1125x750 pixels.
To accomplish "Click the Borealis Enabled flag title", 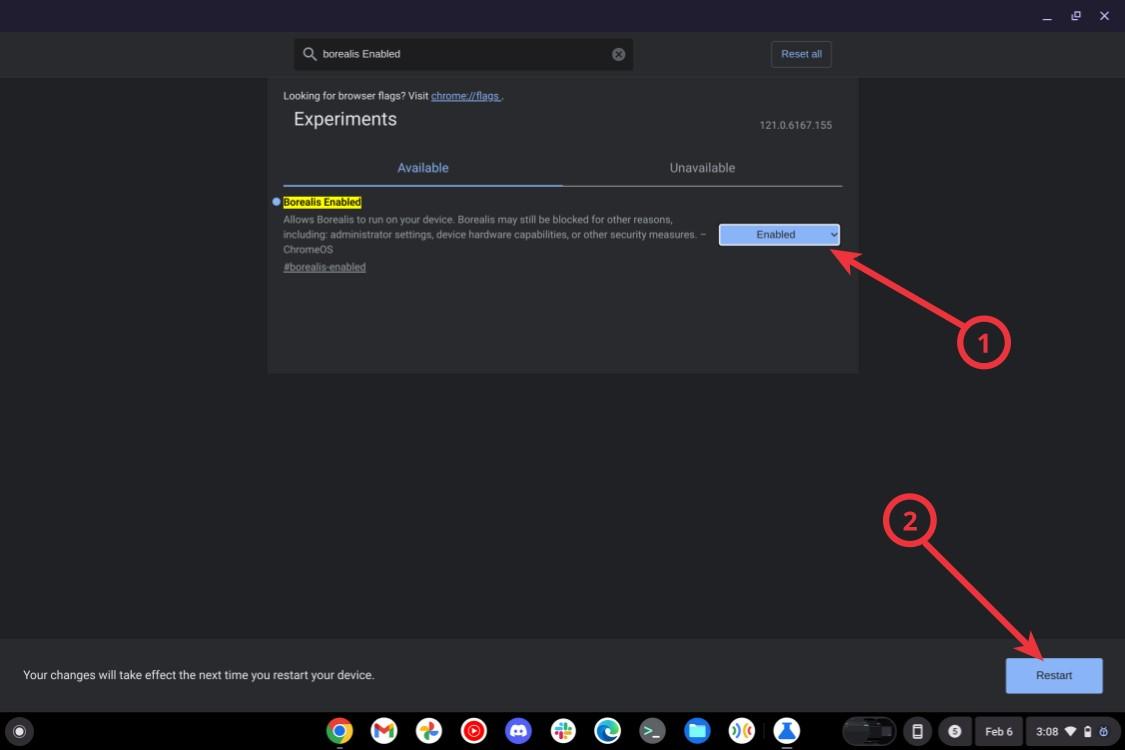I will (322, 202).
